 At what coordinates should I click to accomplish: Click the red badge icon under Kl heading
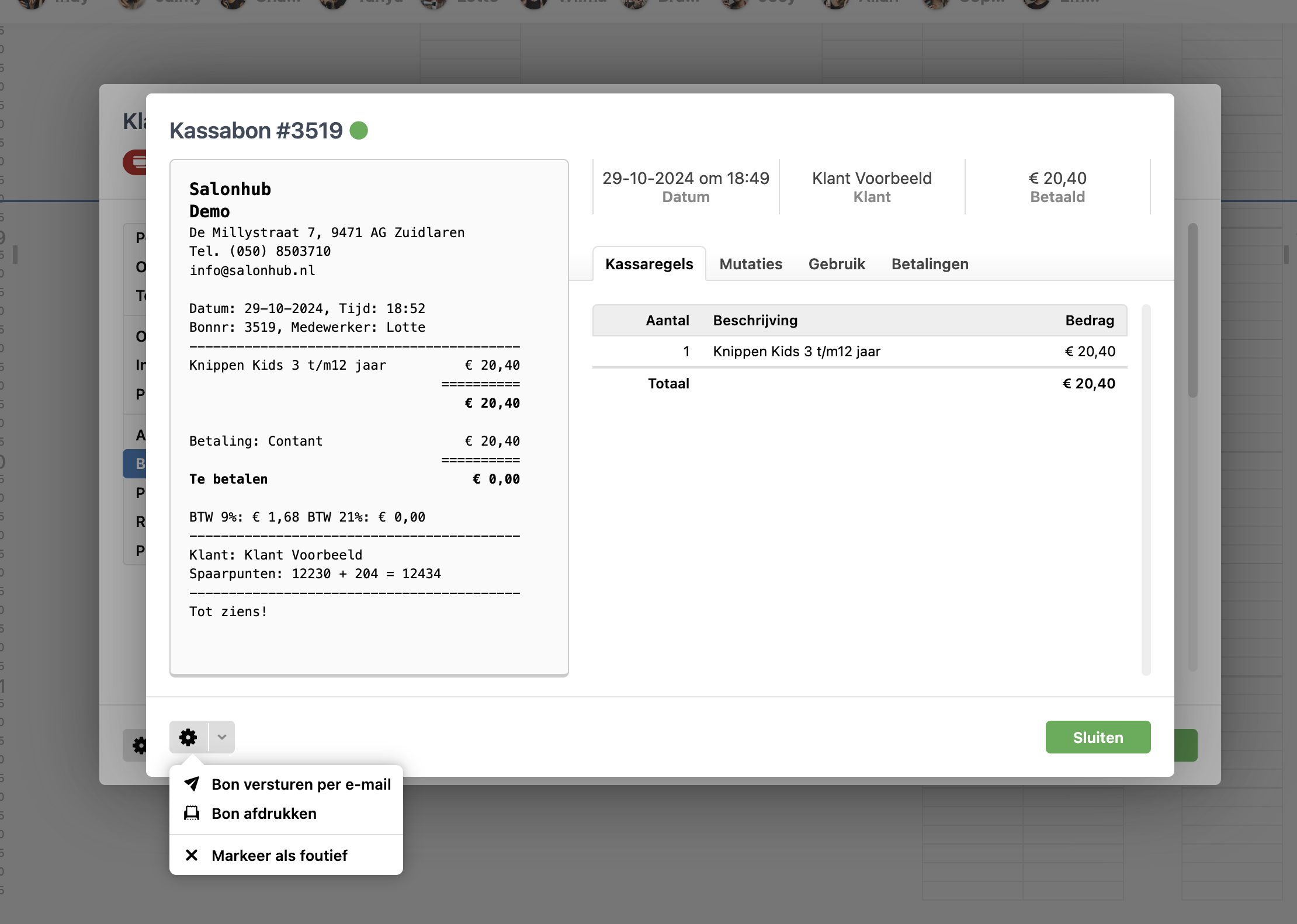point(136,162)
